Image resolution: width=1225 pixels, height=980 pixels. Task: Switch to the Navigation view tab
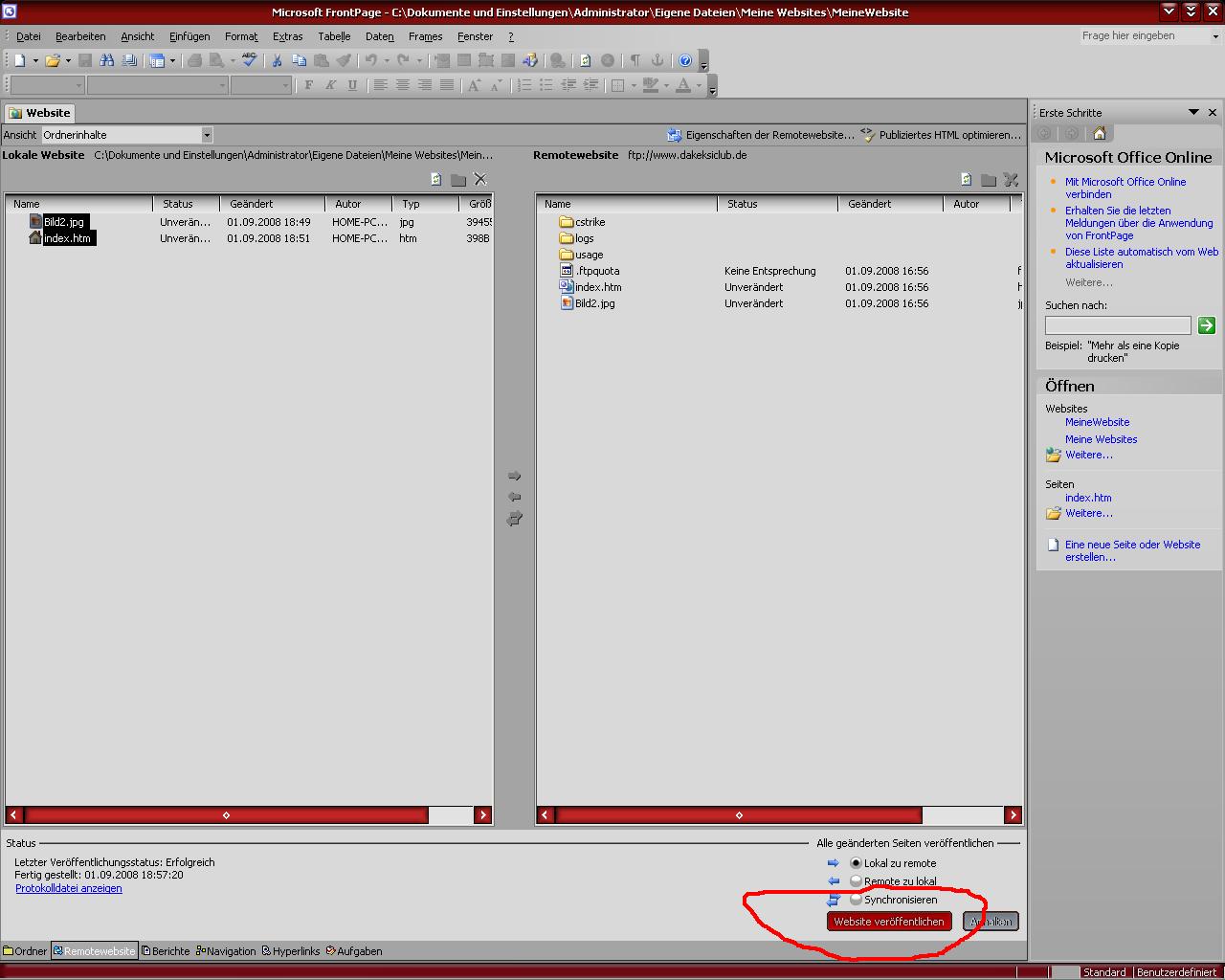coord(226,951)
